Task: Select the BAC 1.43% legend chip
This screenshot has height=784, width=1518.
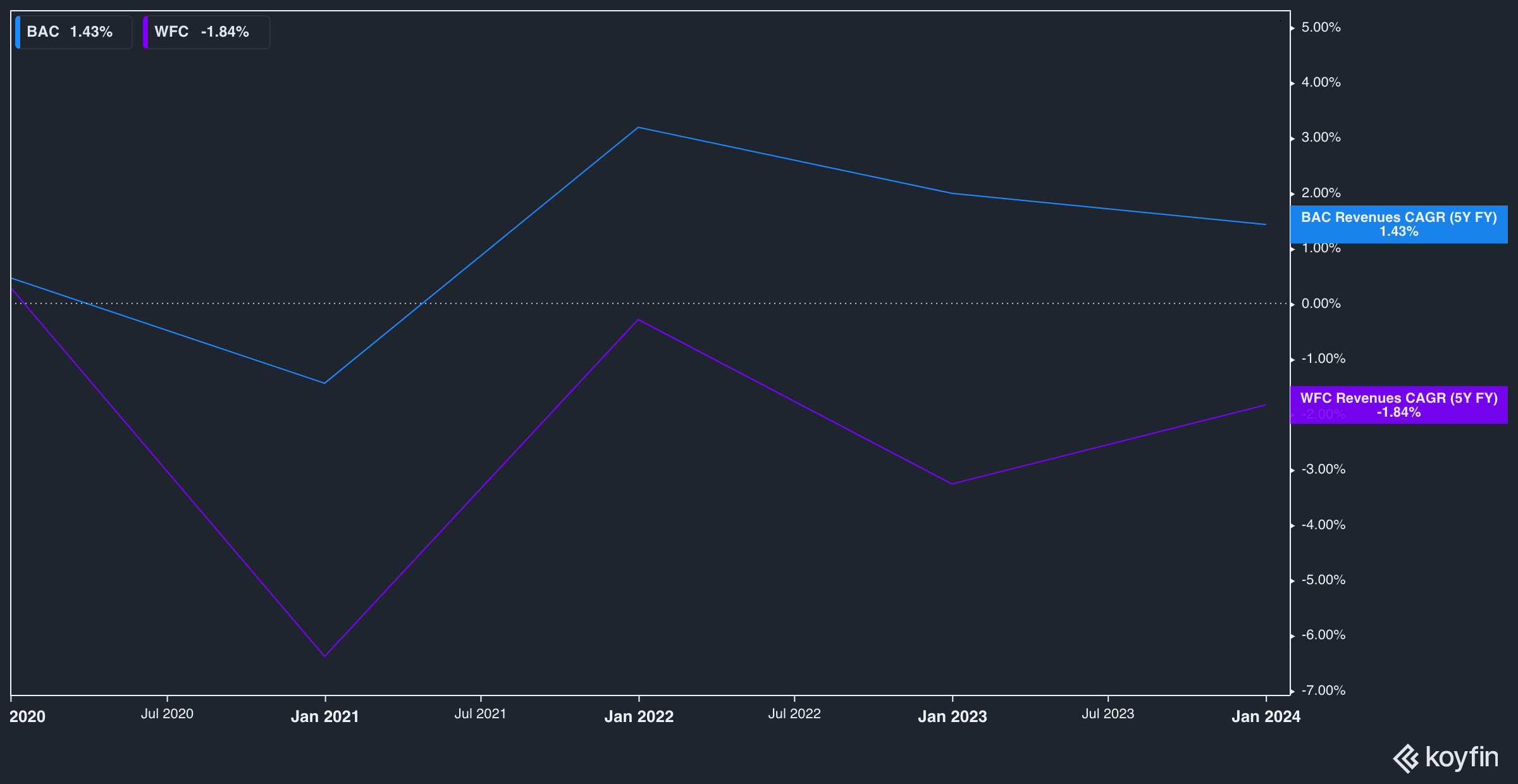Action: point(73,32)
